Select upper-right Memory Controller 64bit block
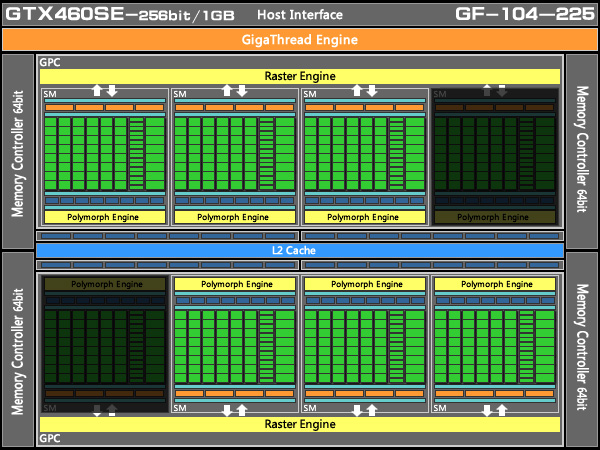This screenshot has height=450, width=600. pos(582,152)
